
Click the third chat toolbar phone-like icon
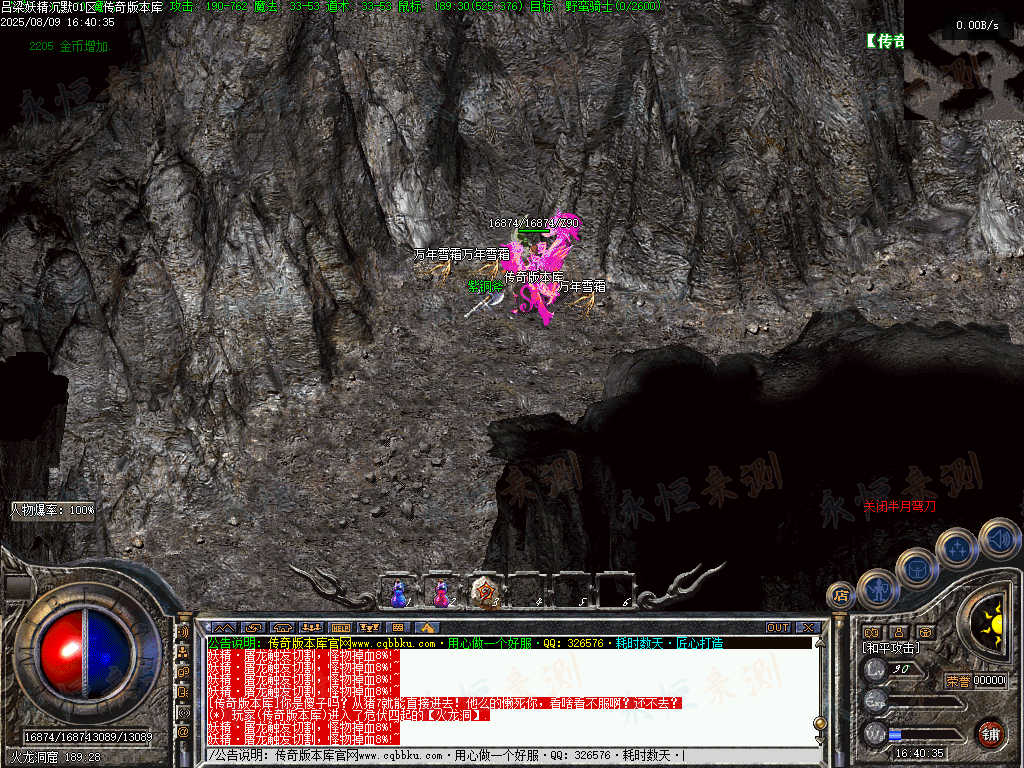click(283, 628)
